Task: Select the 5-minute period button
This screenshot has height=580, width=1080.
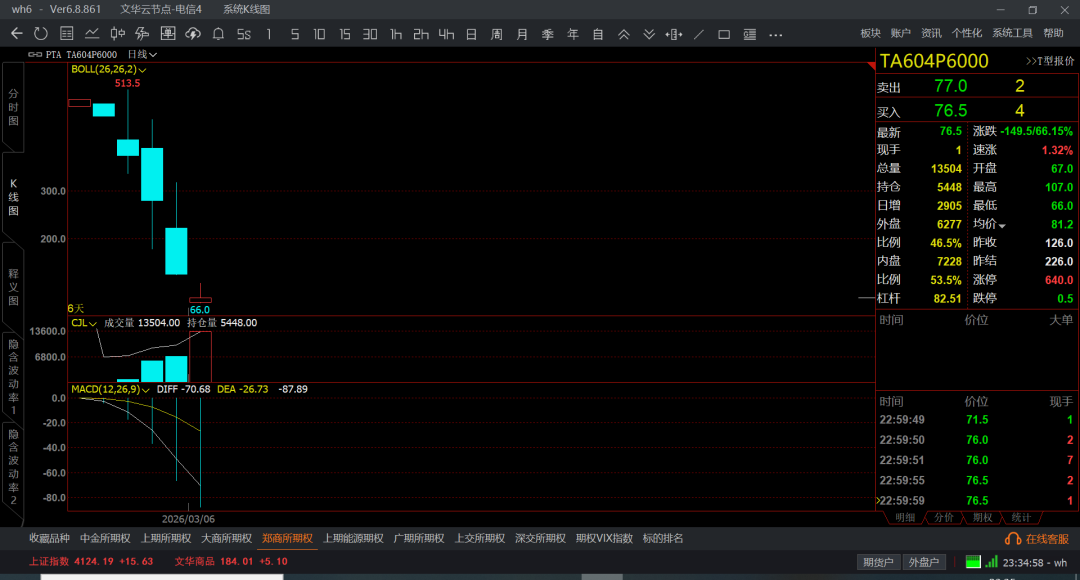Action: [295, 34]
